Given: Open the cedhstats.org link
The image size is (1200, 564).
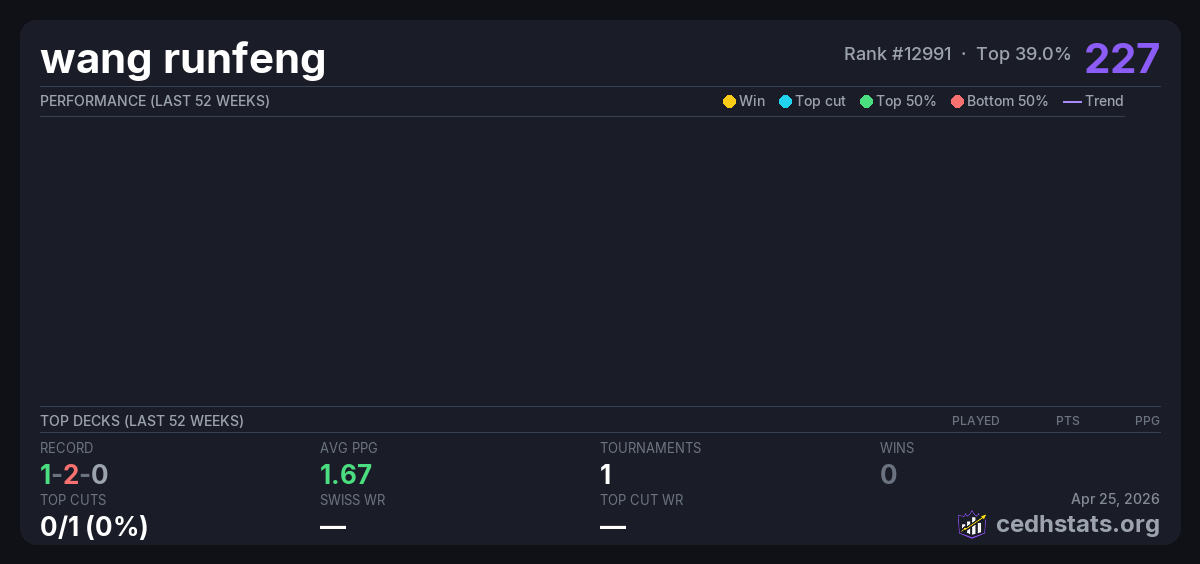Looking at the screenshot, I should tap(1063, 524).
